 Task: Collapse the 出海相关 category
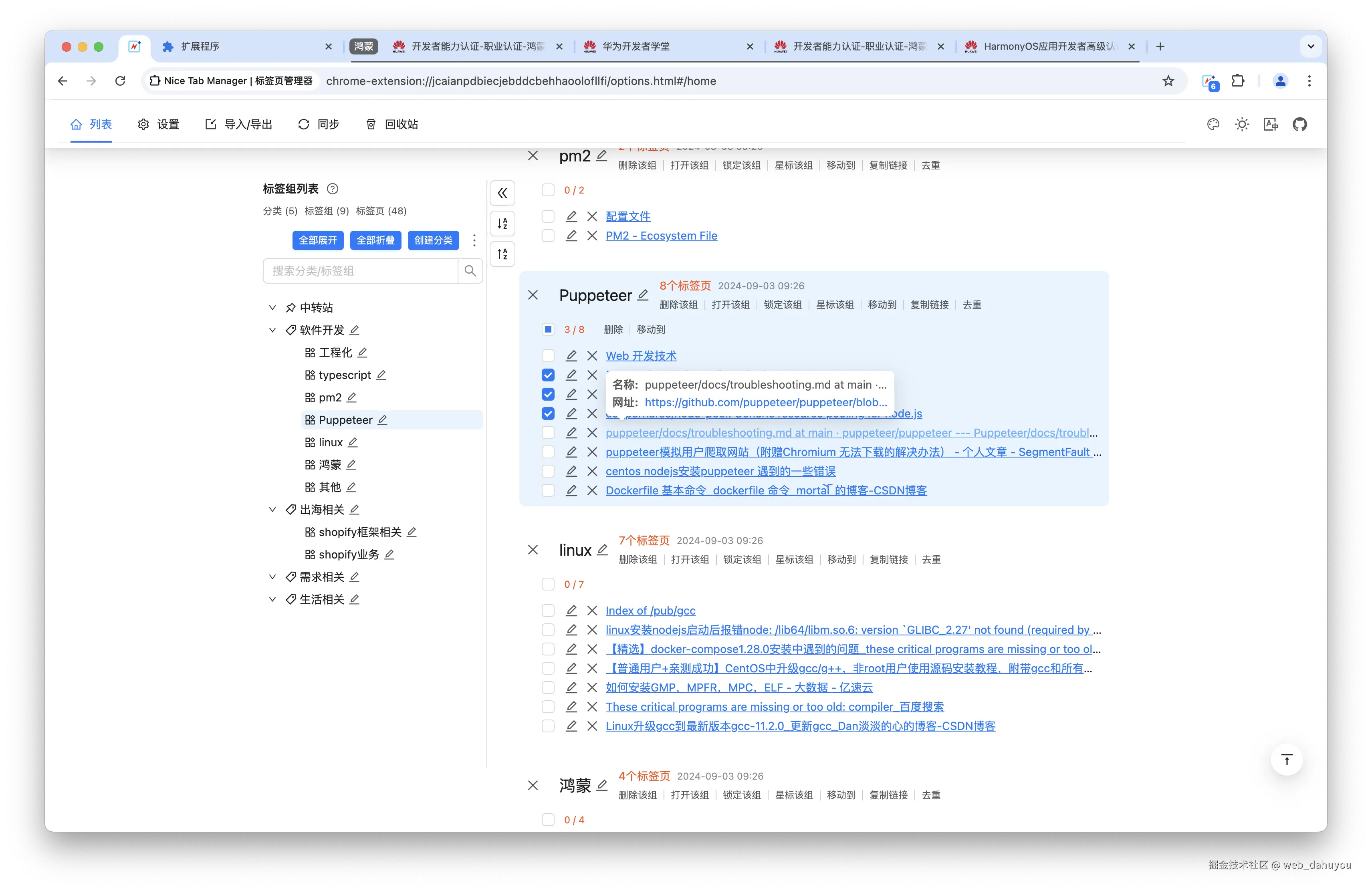(272, 510)
